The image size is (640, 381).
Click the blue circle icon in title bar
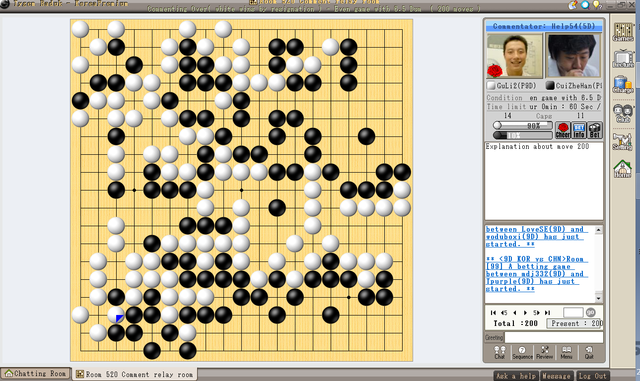point(585,4)
